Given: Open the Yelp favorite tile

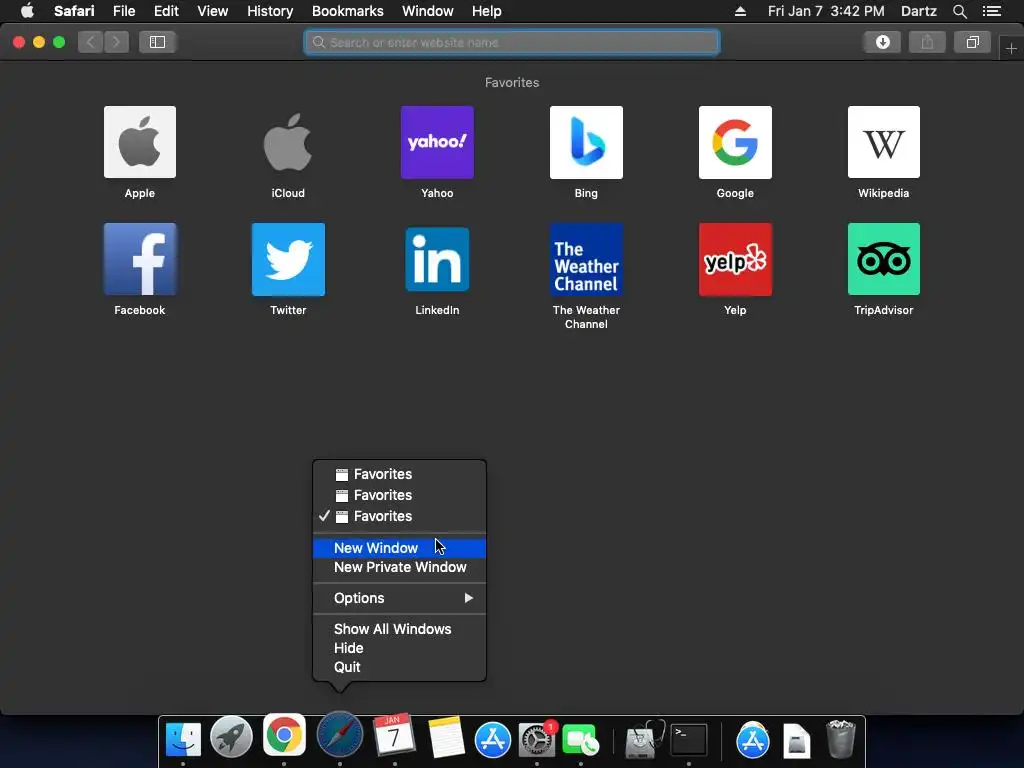Looking at the screenshot, I should pyautogui.click(x=735, y=259).
